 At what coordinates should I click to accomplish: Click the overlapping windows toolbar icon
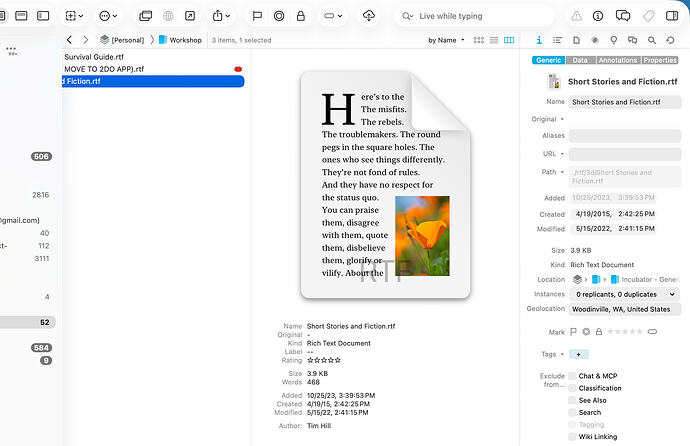click(146, 16)
